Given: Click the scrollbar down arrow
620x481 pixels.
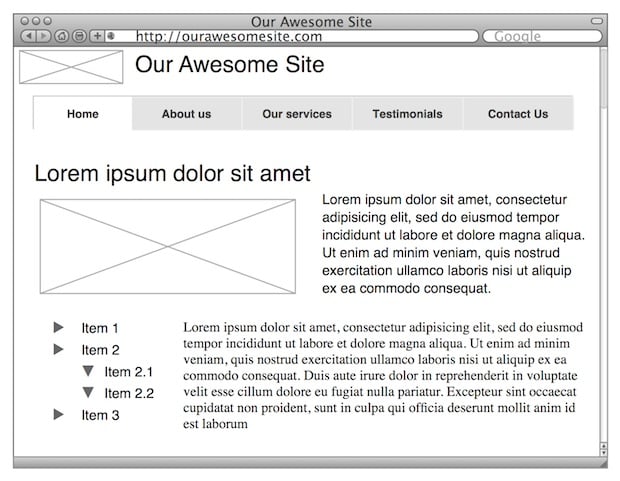Looking at the screenshot, I should [603, 453].
